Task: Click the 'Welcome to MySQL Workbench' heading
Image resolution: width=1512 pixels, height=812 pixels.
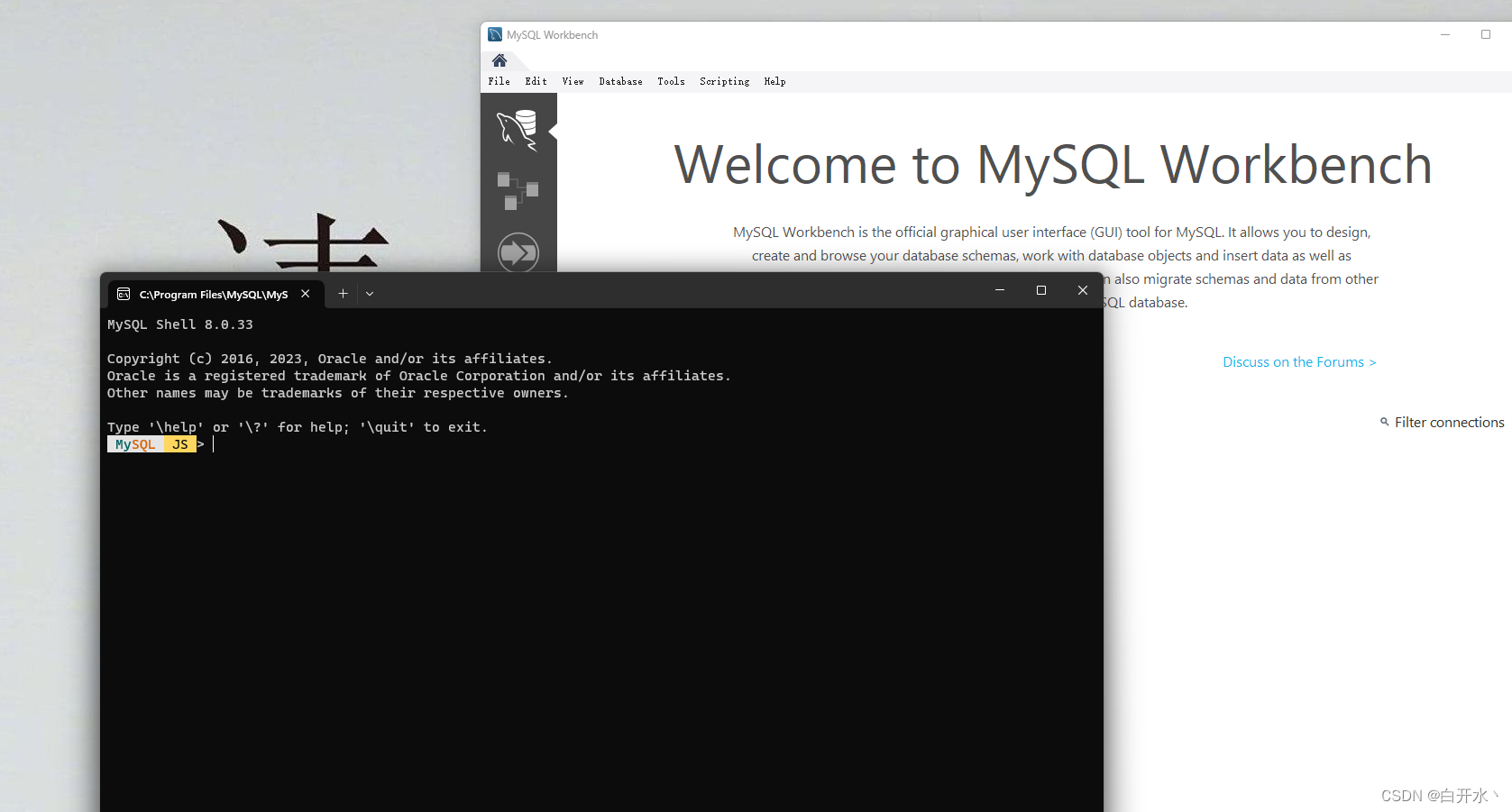Action: 1053,164
